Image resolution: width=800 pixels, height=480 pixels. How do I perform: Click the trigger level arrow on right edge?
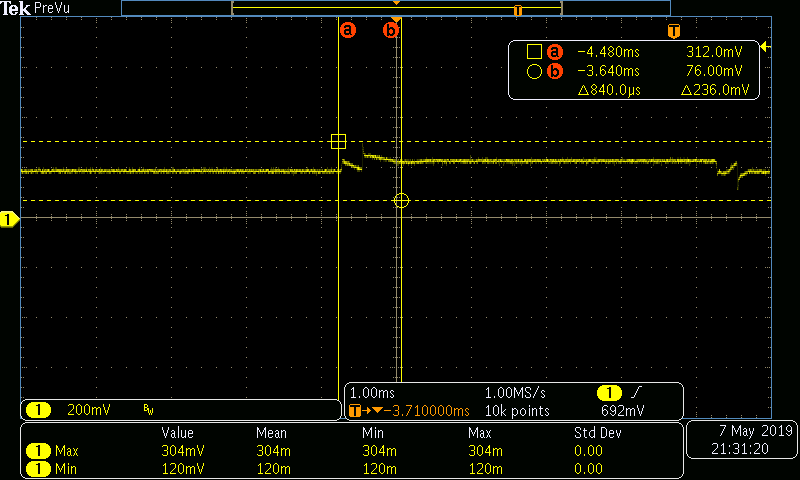[765, 47]
